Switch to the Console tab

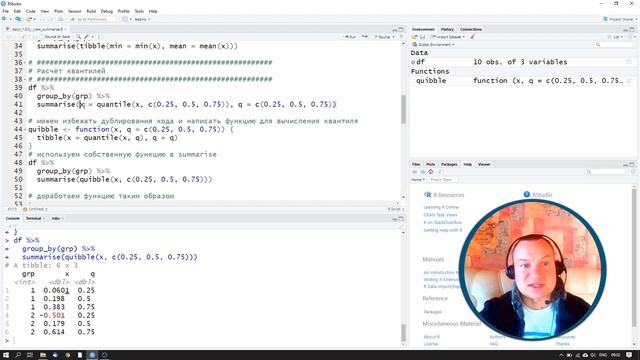[12, 218]
